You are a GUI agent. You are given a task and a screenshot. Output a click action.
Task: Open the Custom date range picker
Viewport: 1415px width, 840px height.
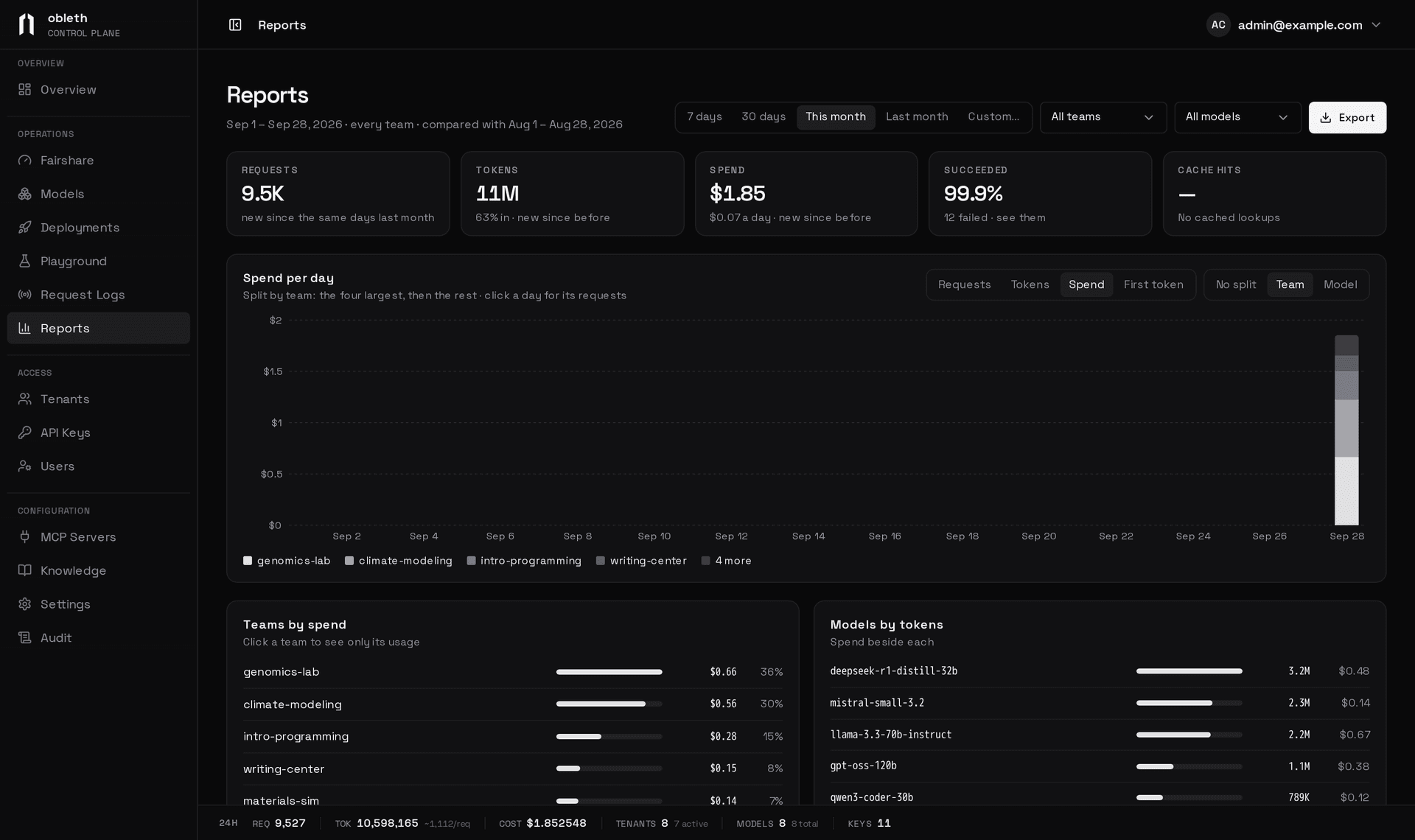click(x=993, y=117)
